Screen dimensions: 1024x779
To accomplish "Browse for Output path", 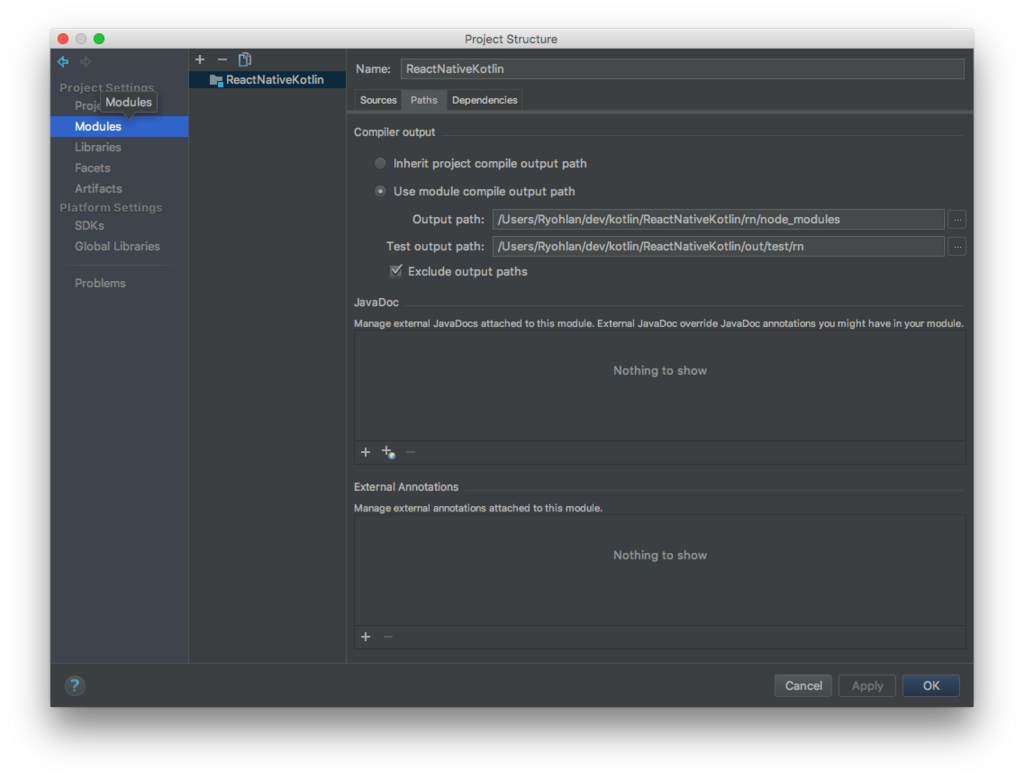I will 957,220.
